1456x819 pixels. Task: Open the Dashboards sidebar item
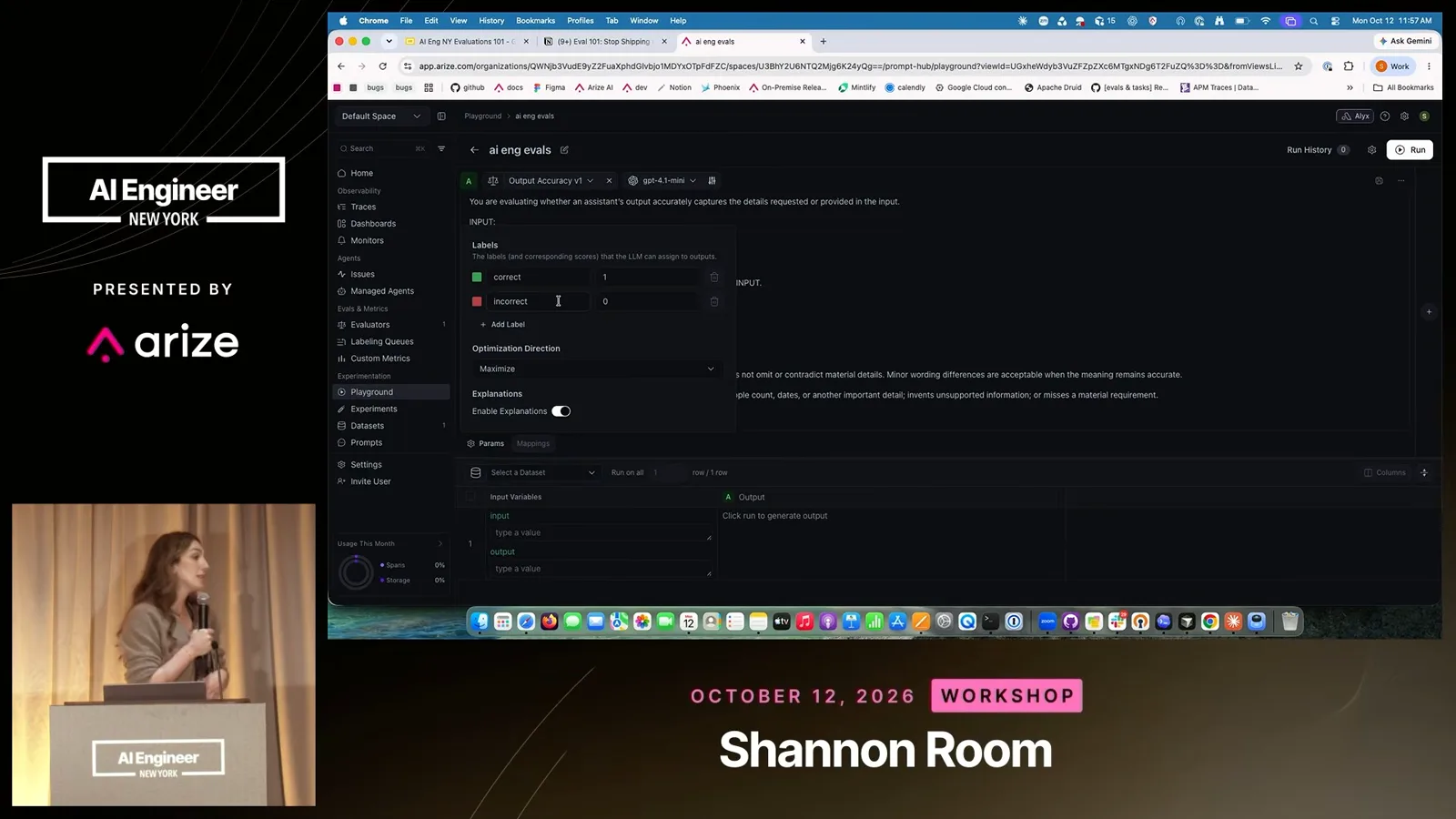373,224
